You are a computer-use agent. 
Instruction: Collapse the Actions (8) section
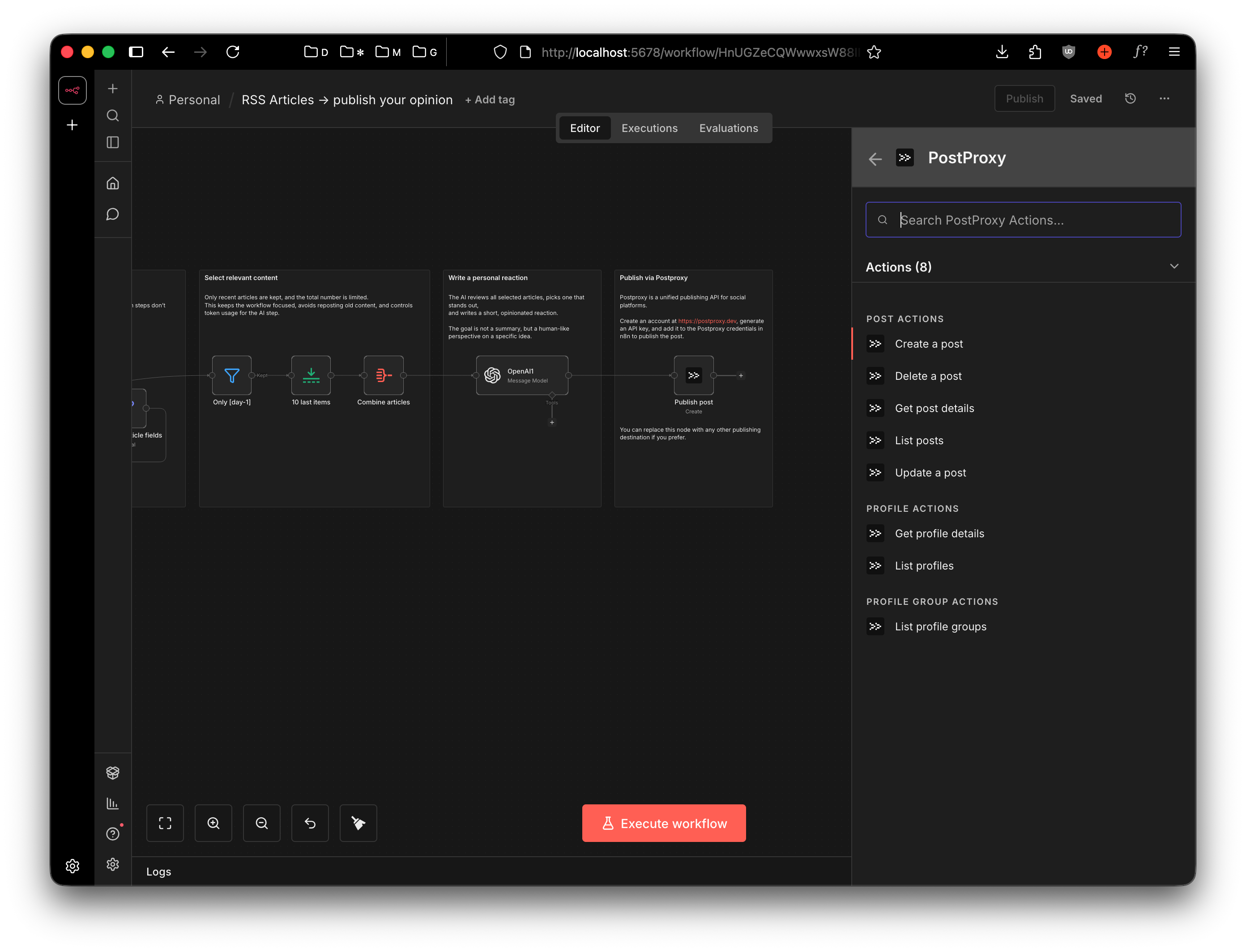[x=1173, y=266]
